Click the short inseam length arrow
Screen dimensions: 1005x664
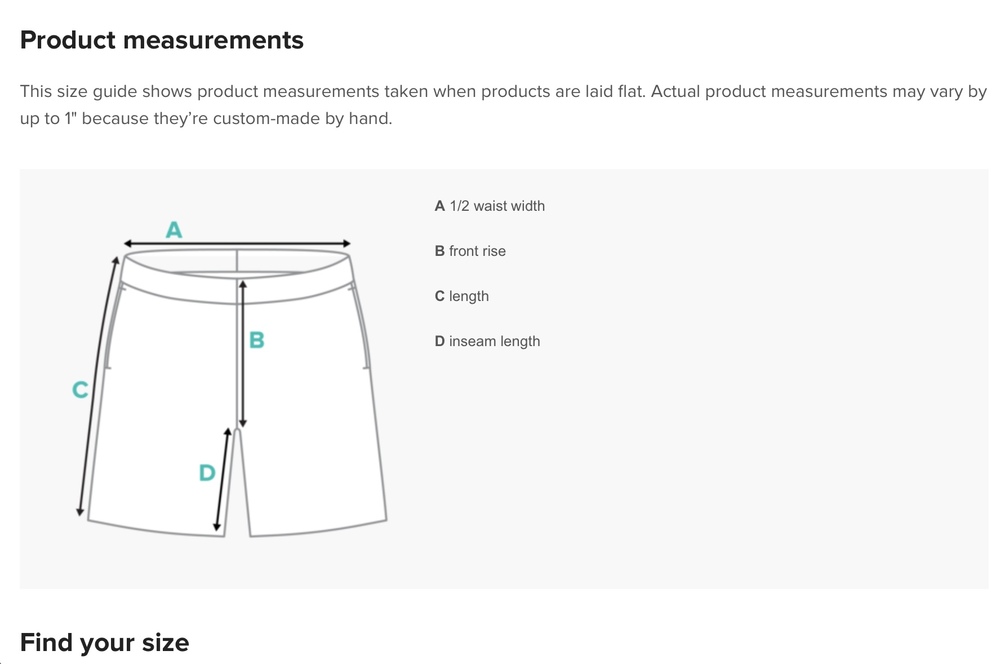[222, 480]
